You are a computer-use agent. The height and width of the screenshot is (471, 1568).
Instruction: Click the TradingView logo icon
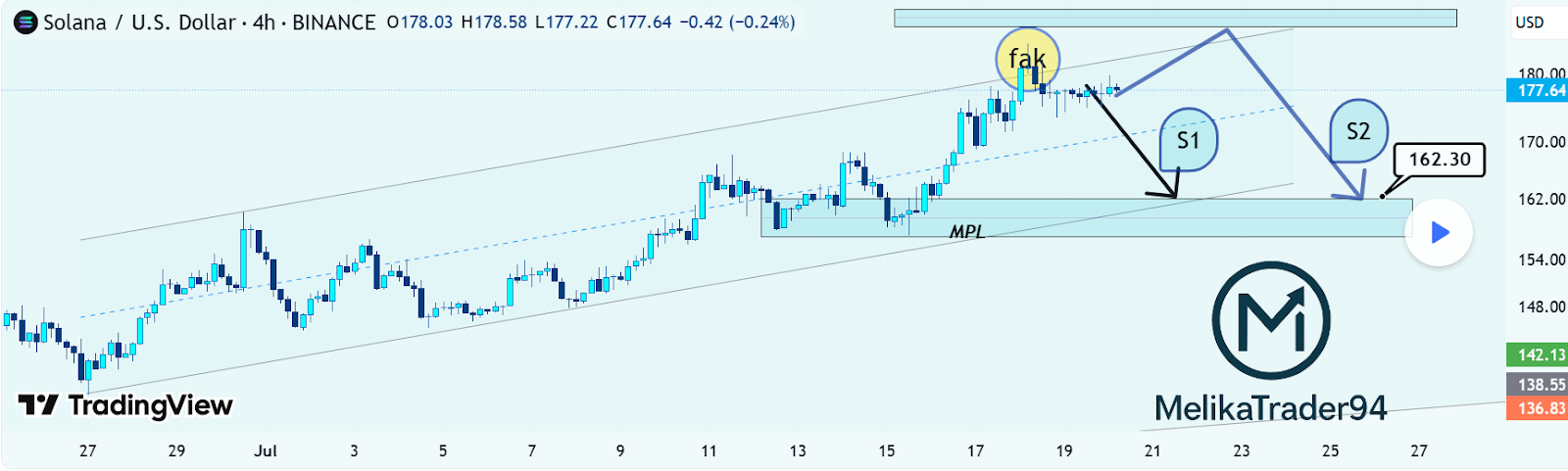tap(38, 405)
